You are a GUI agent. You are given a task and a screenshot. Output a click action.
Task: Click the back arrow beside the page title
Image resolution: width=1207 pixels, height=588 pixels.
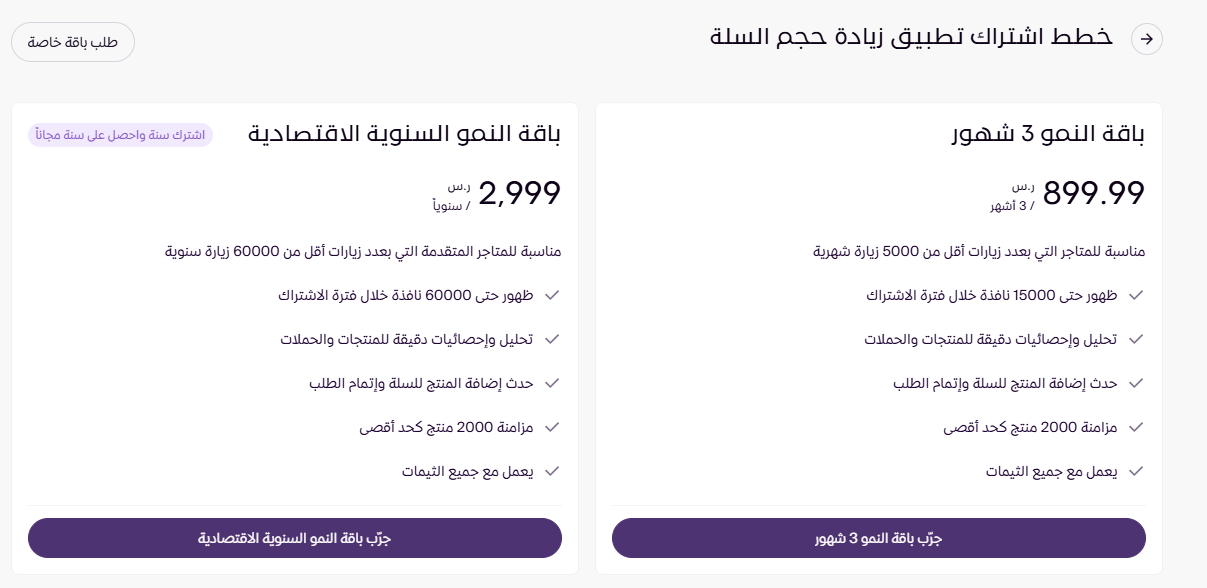pyautogui.click(x=1147, y=40)
